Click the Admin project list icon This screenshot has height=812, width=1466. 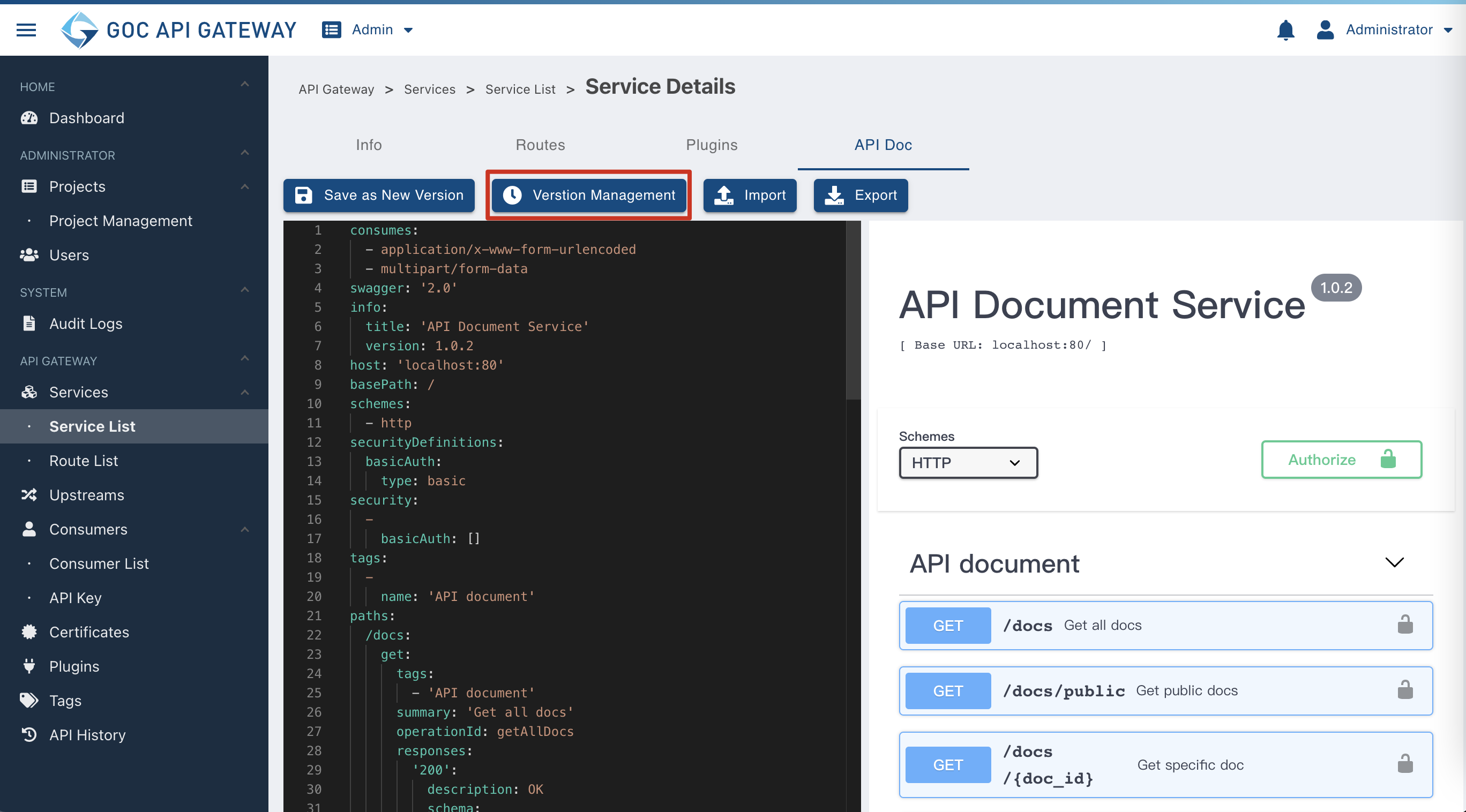pyautogui.click(x=331, y=29)
